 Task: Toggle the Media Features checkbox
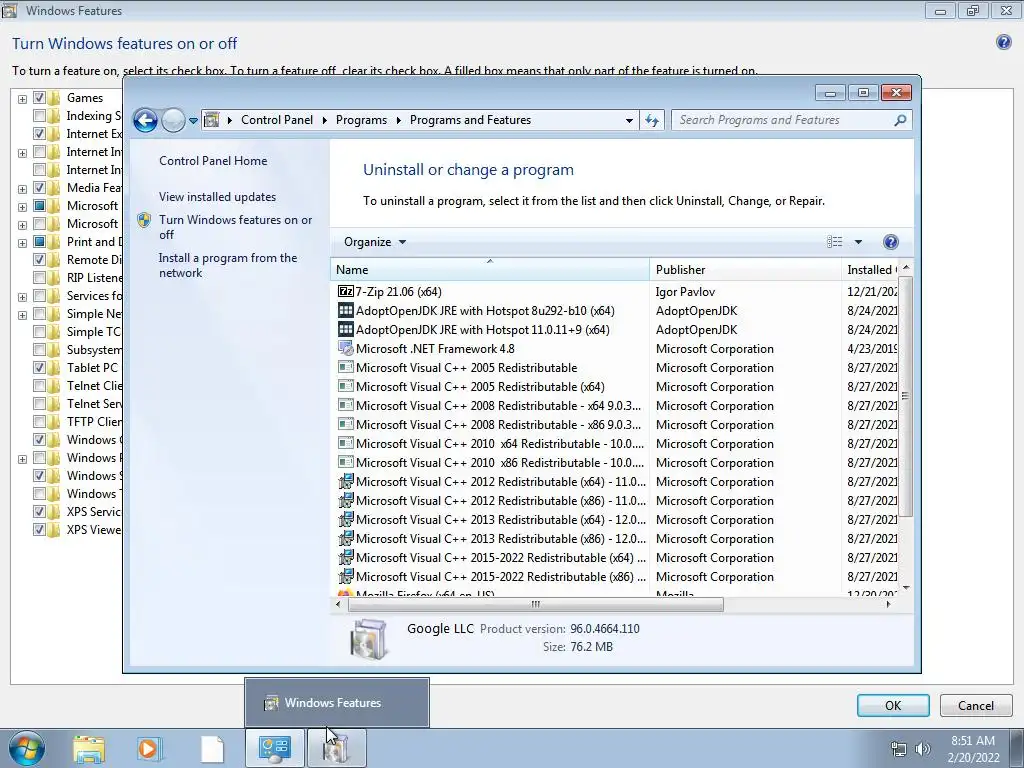pos(39,187)
